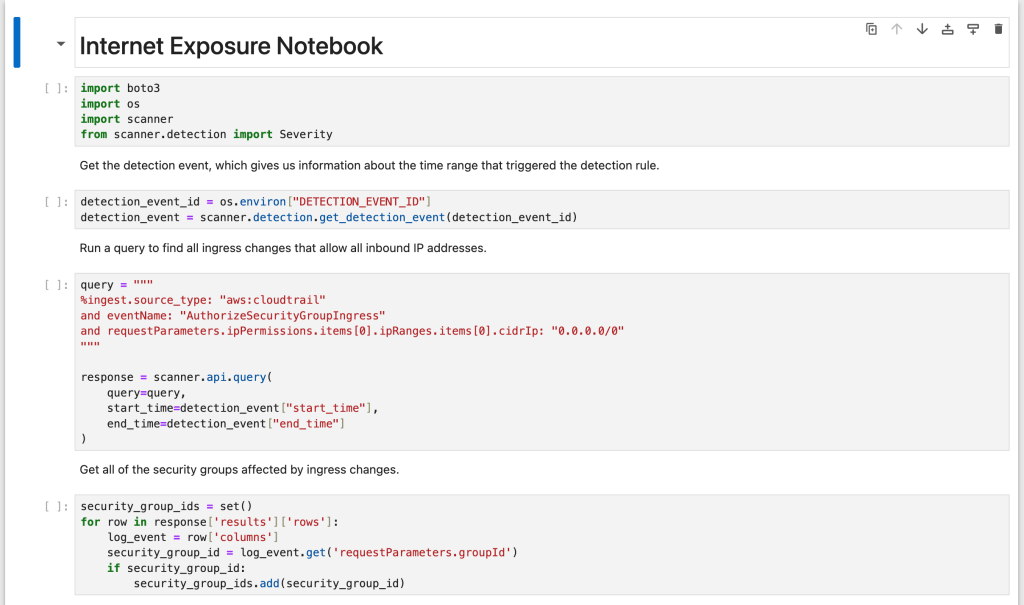Click the 'import scanner' line
The height and width of the screenshot is (605, 1024).
tap(127, 119)
